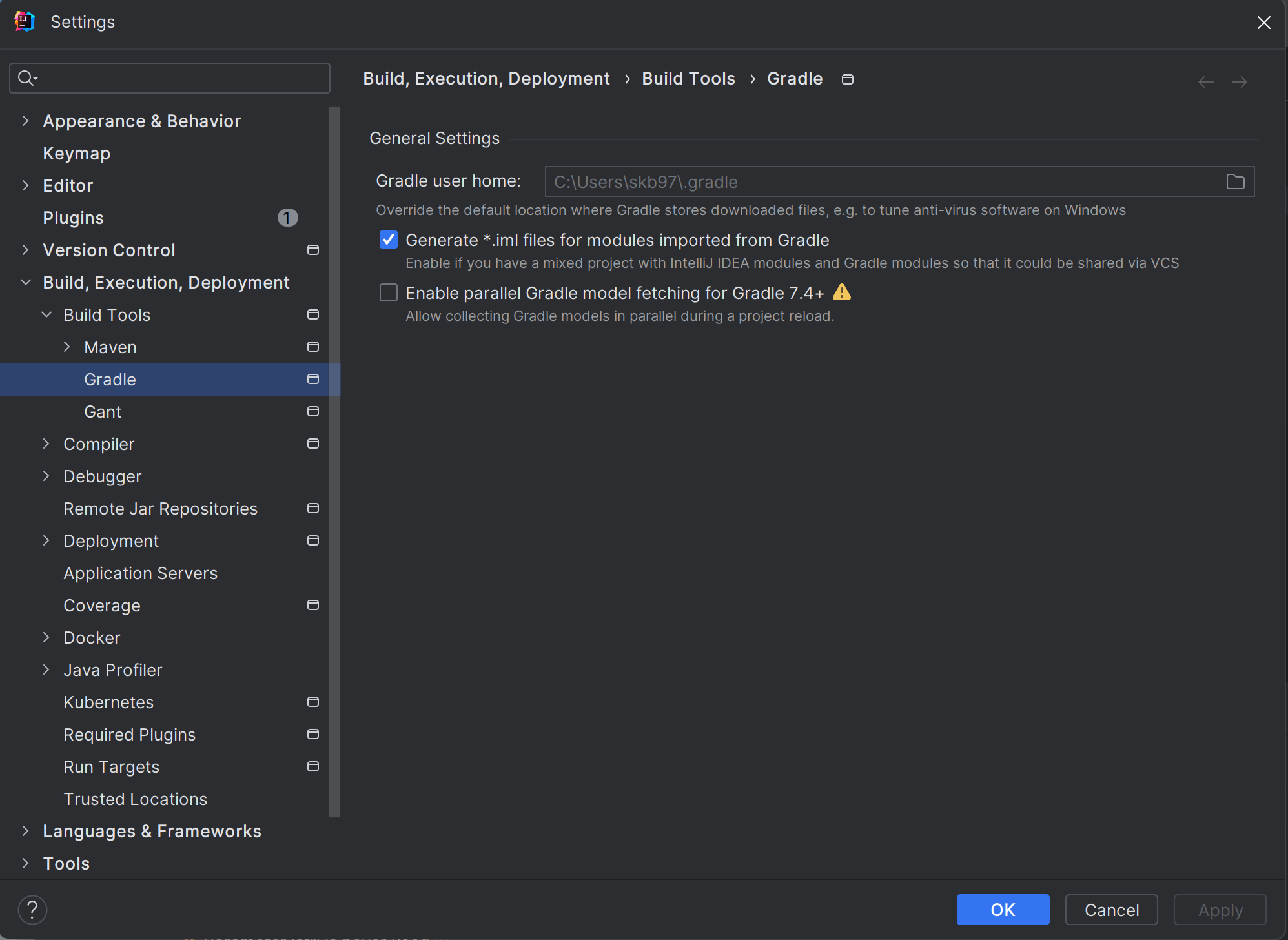Open help with the question mark icon

coord(32,910)
